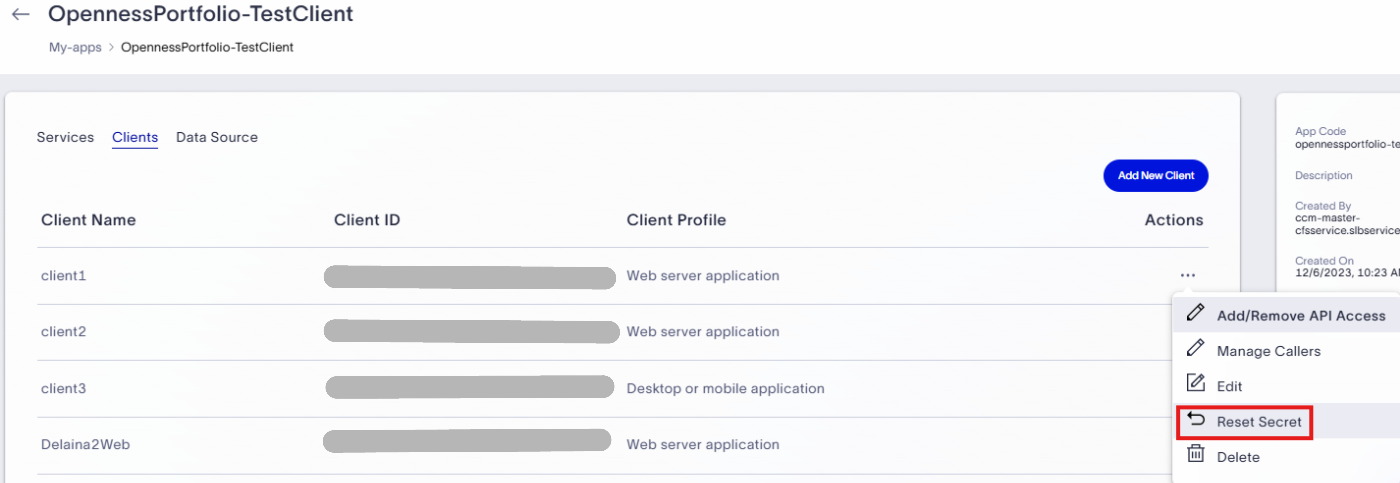
Task: Click Delaina2Web's Web server application profile
Action: coord(703,444)
